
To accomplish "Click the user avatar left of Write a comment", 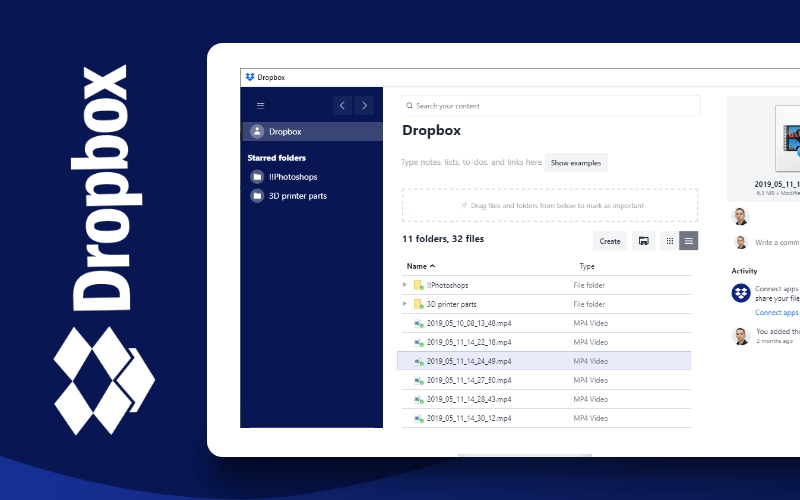I will [741, 242].
